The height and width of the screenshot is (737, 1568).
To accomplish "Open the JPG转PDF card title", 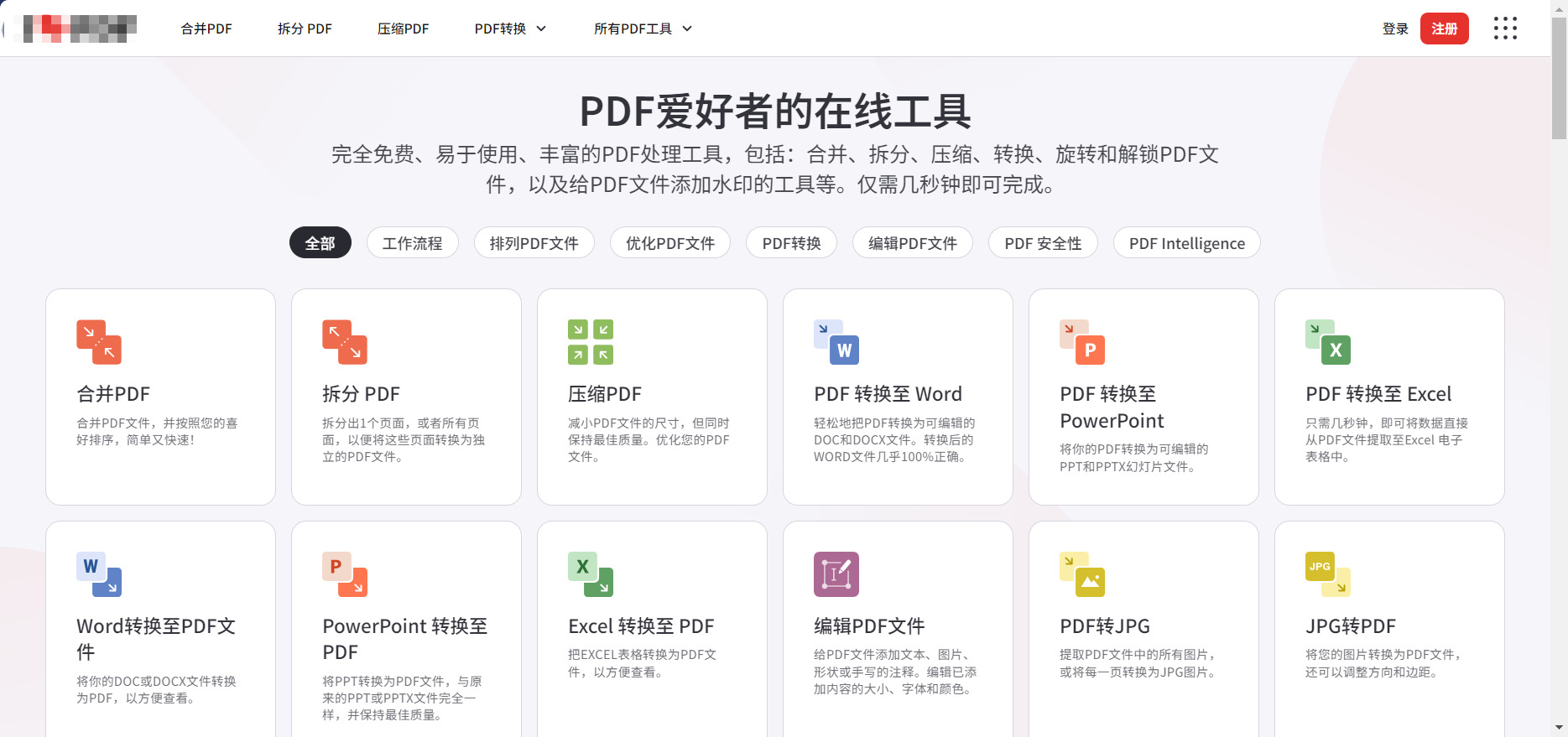I will pyautogui.click(x=1351, y=626).
